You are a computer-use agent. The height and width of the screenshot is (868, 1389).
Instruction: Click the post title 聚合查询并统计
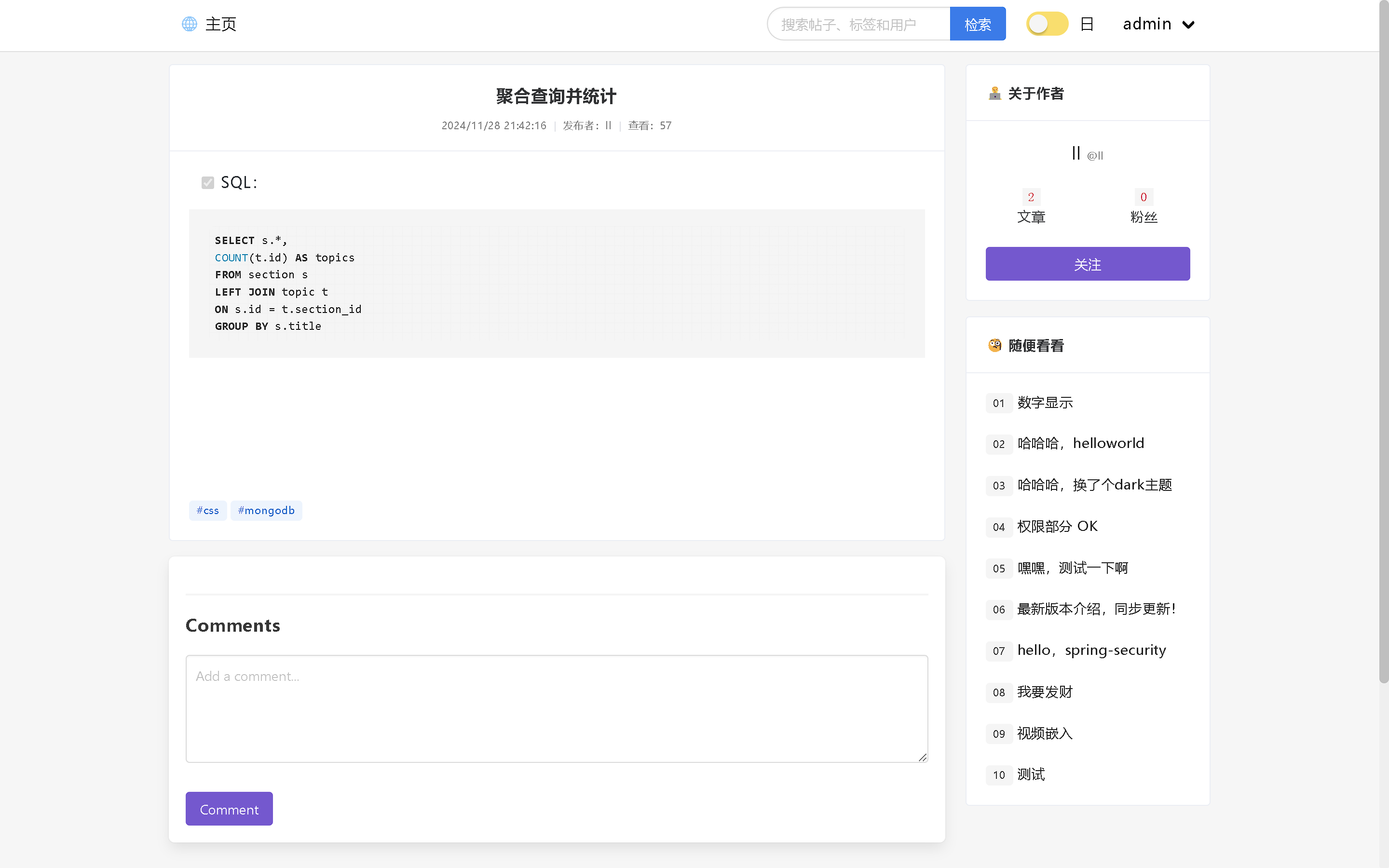556,96
